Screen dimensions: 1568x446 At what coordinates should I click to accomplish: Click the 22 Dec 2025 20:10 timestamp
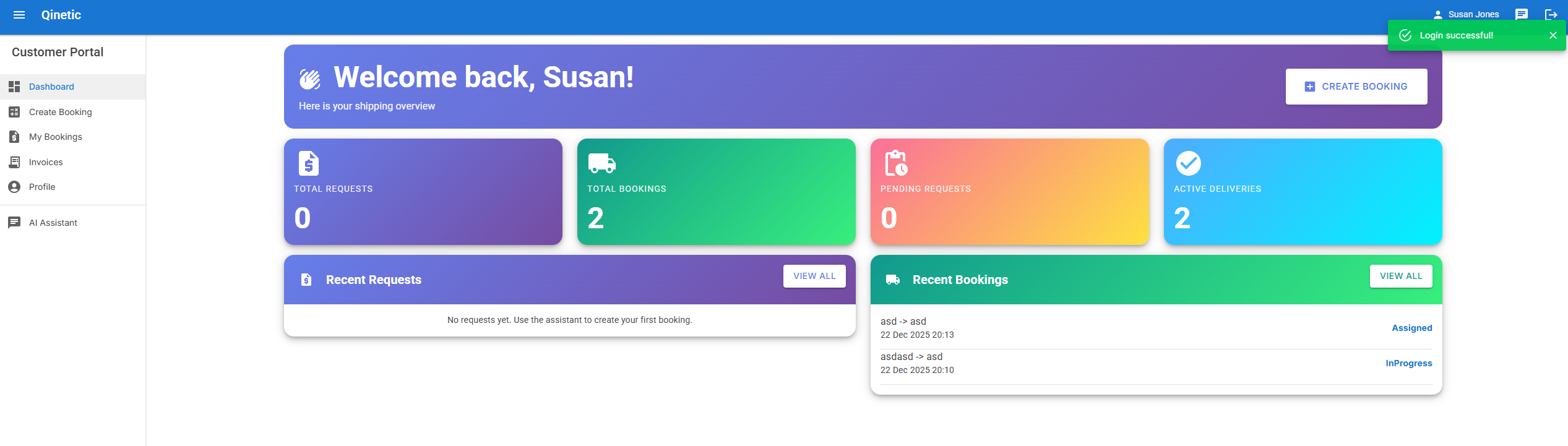coord(917,370)
